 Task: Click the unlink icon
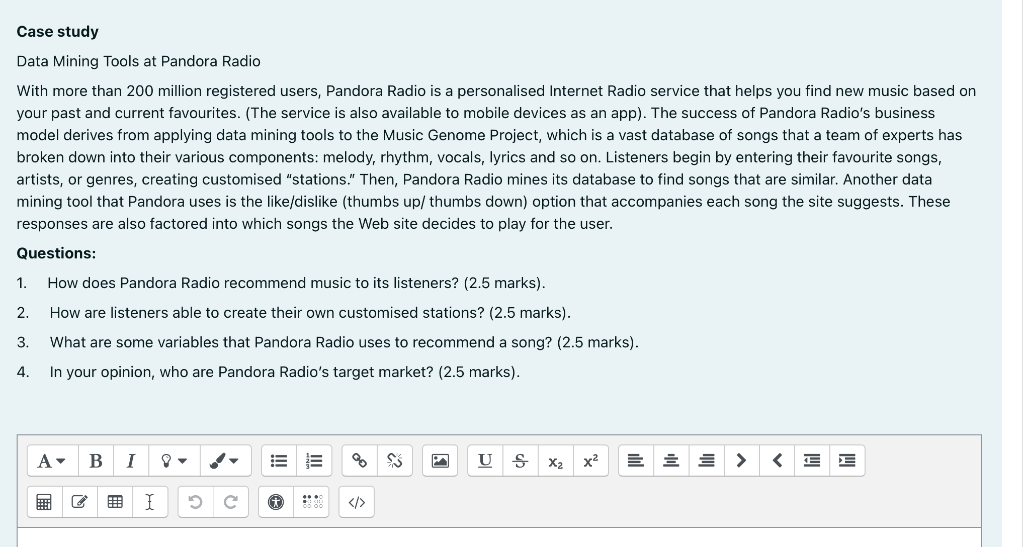(x=394, y=461)
